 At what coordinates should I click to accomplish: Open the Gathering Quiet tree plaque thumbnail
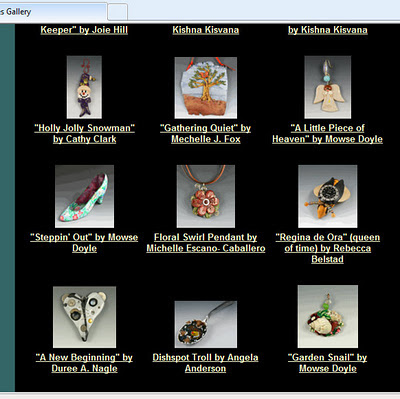click(x=206, y=88)
